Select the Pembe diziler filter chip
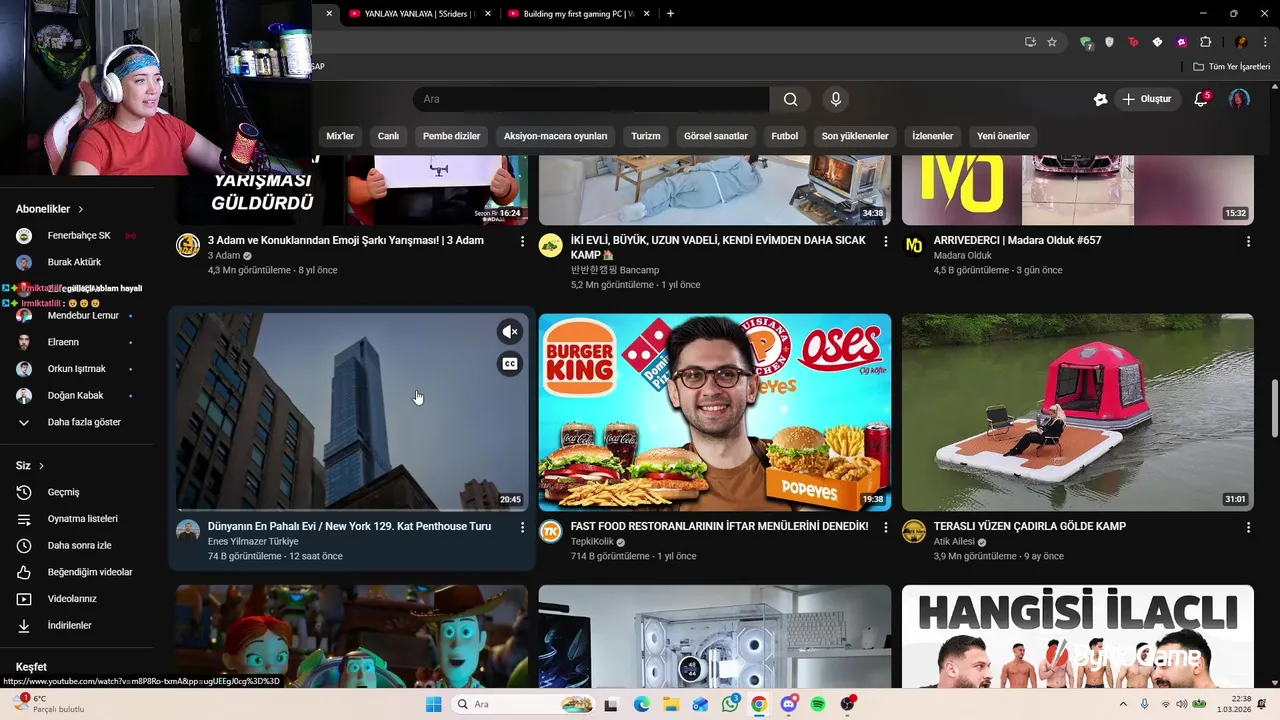1280x720 pixels. 451,136
